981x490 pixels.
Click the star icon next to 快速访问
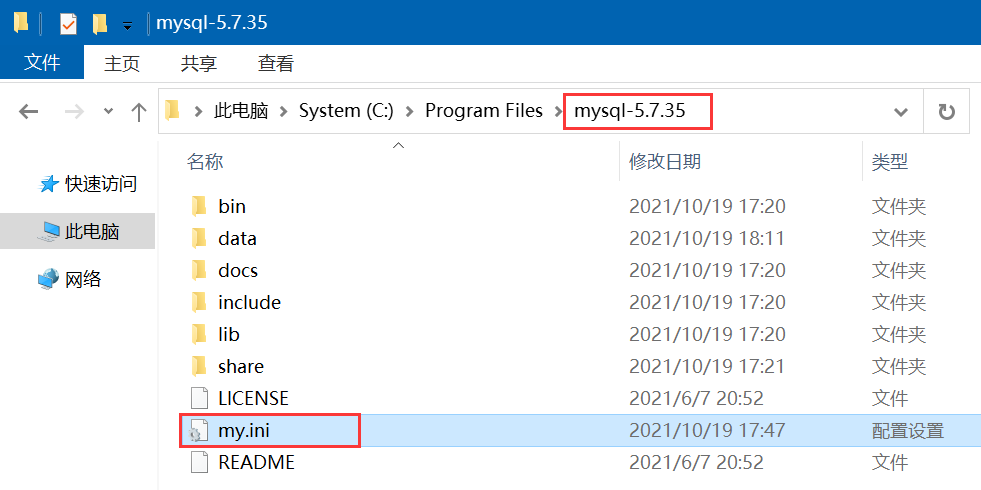click(x=49, y=184)
